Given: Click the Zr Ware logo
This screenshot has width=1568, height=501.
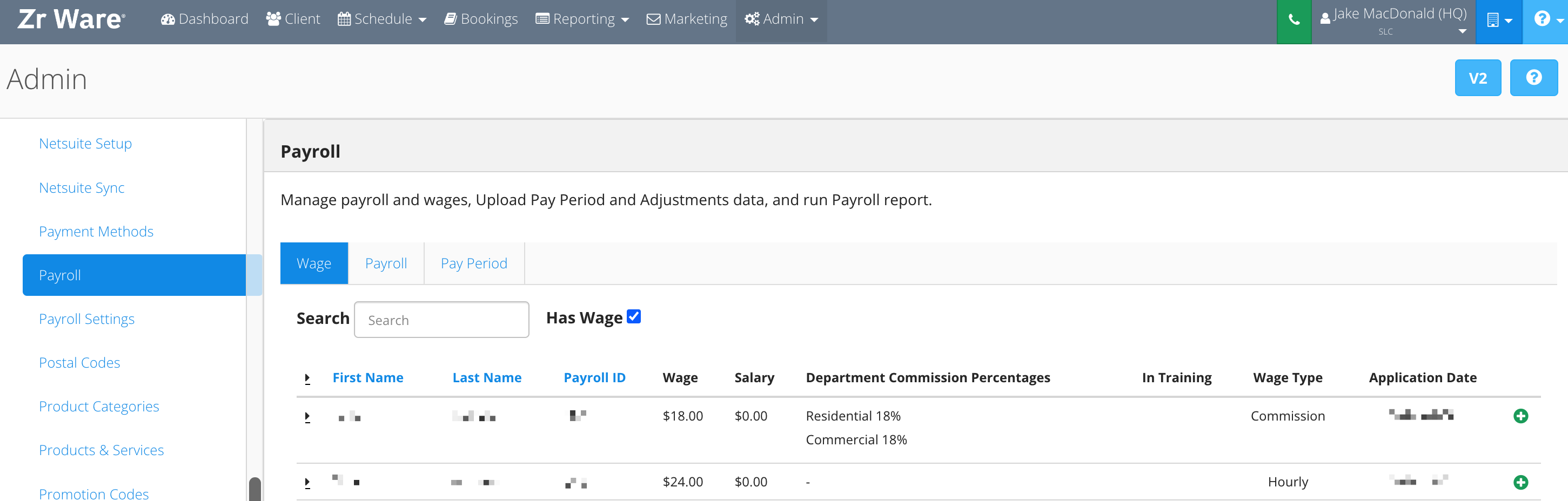Looking at the screenshot, I should point(71,19).
